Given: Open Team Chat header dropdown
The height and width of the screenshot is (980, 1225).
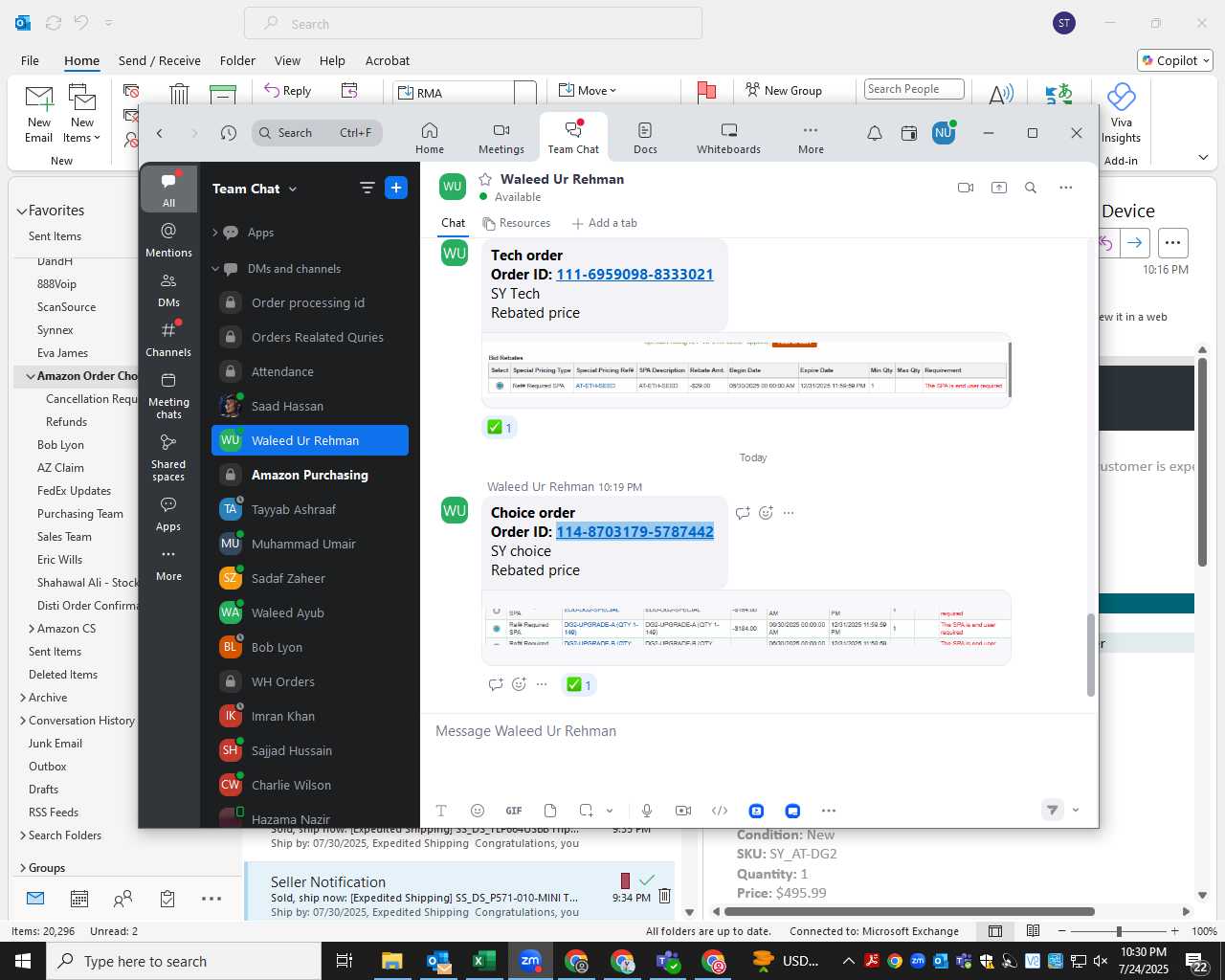Looking at the screenshot, I should pyautogui.click(x=293, y=189).
